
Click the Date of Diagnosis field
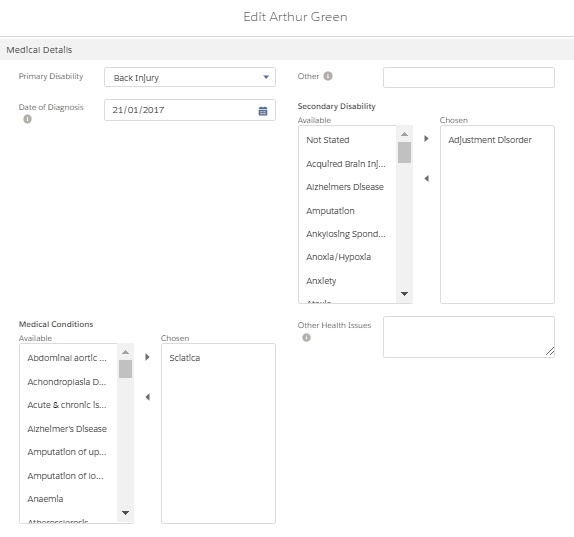pos(190,110)
